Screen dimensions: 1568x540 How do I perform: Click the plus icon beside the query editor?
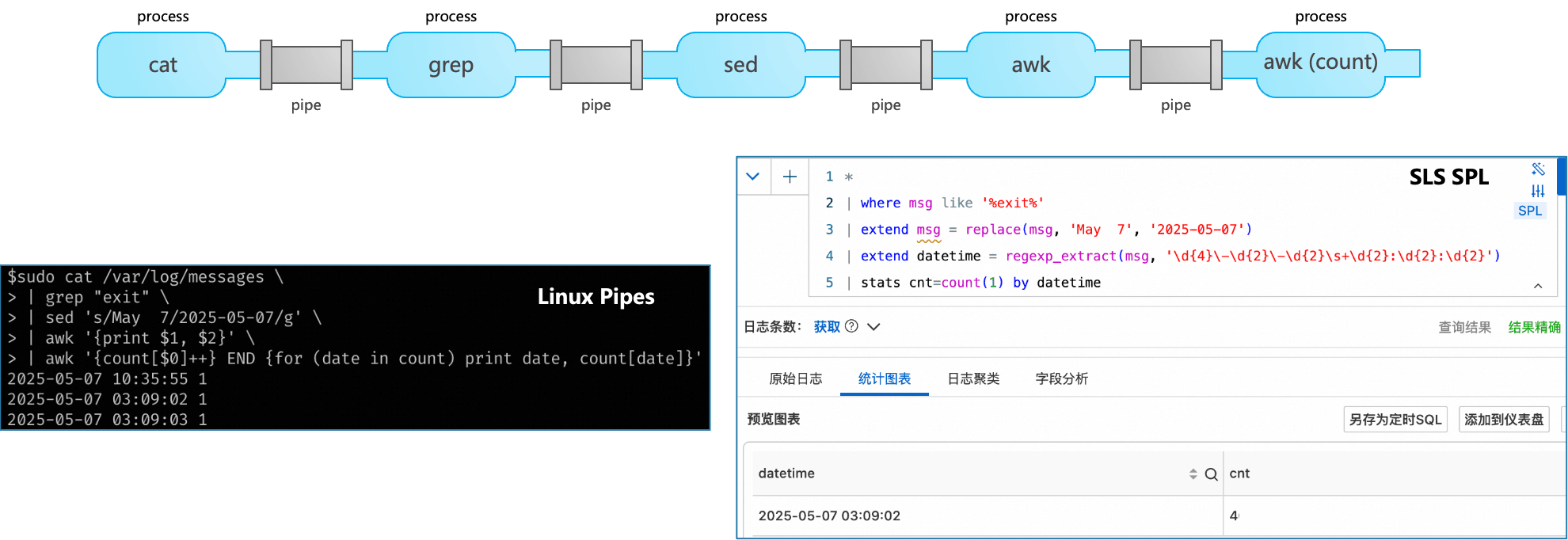coord(790,177)
